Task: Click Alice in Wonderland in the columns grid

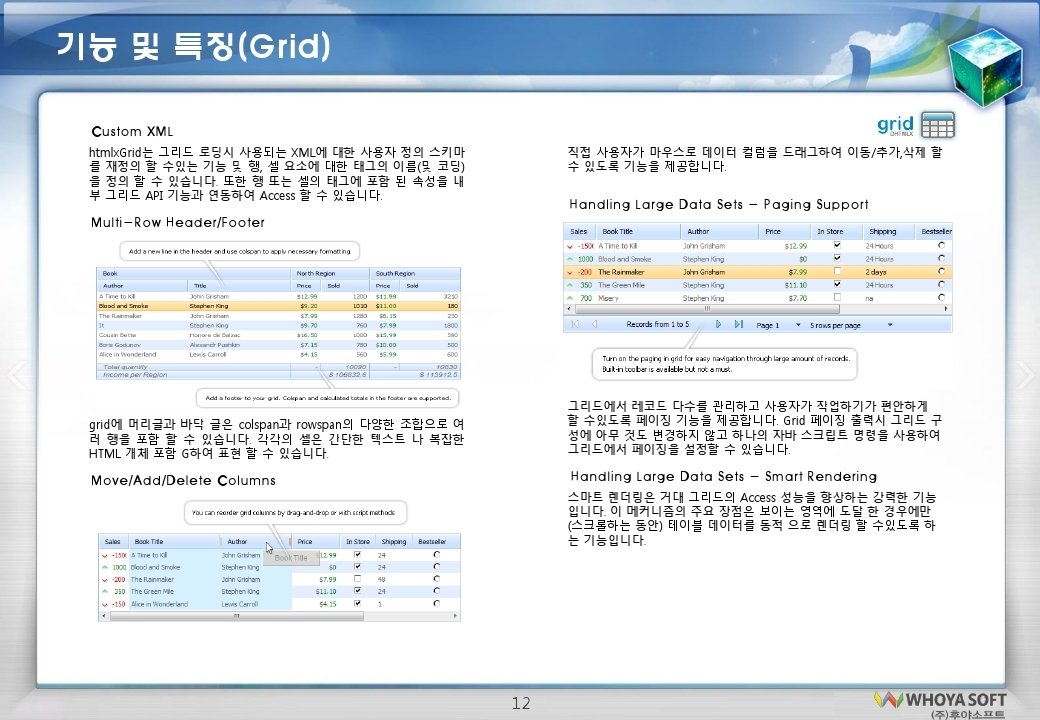Action: click(x=160, y=604)
